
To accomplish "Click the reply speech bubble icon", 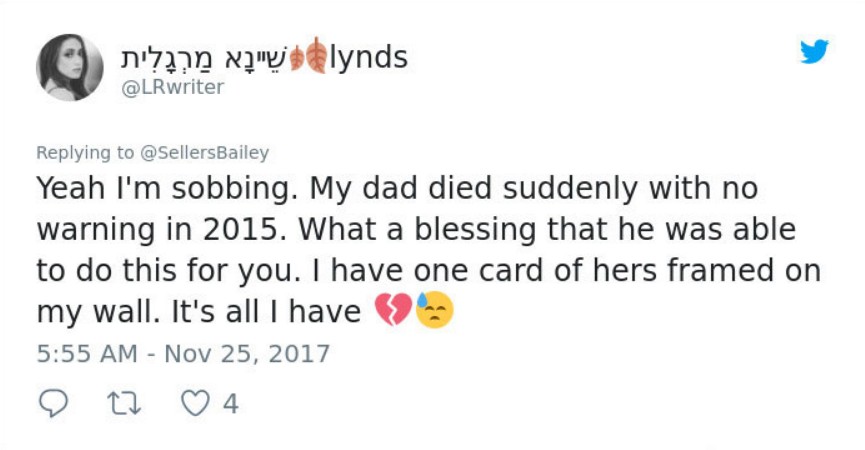I will pyautogui.click(x=52, y=403).
